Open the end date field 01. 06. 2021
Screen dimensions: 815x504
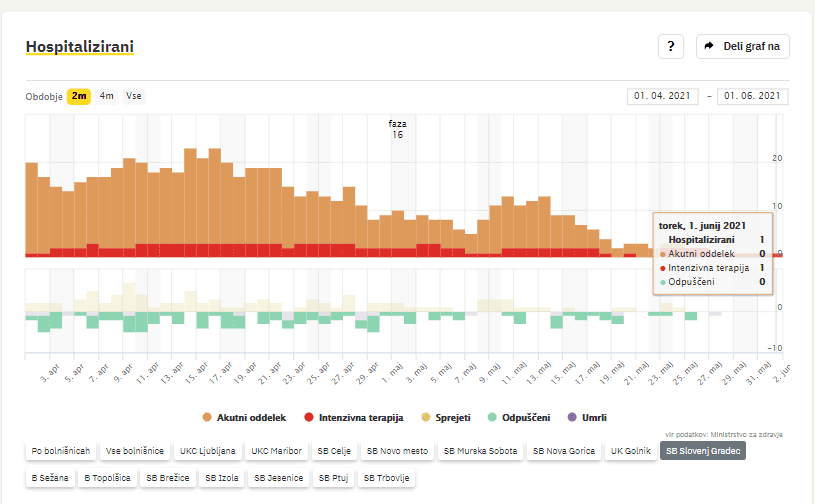753,96
